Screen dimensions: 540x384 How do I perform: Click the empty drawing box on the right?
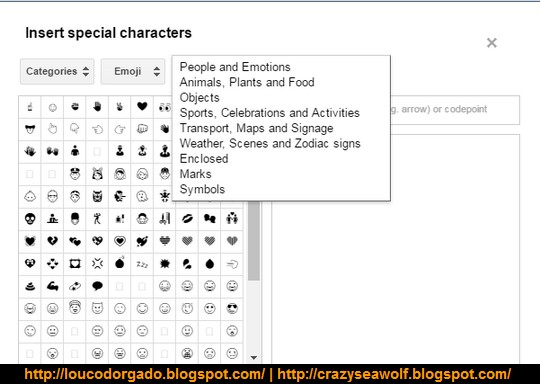[x=395, y=249]
